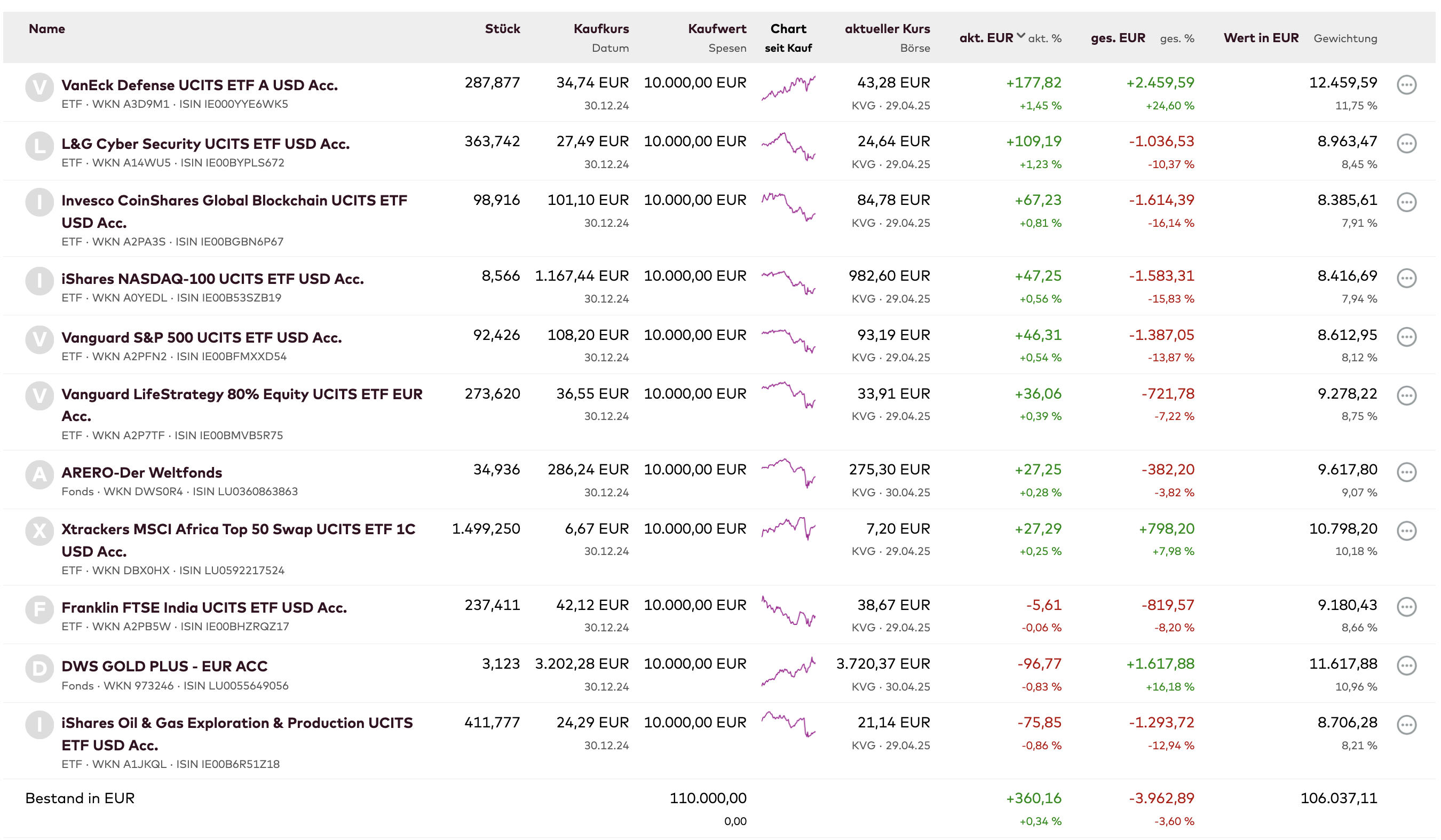Sort table by ges. EUR column

1118,38
